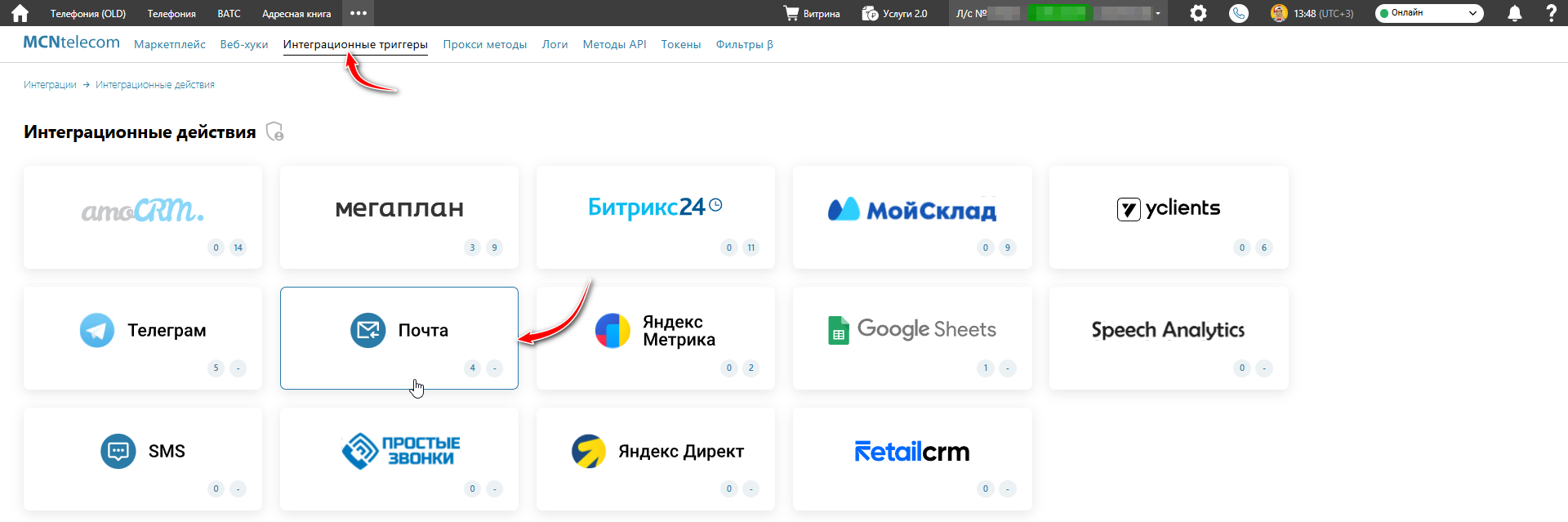Switch to Интеграционные триггеры tab

click(355, 44)
